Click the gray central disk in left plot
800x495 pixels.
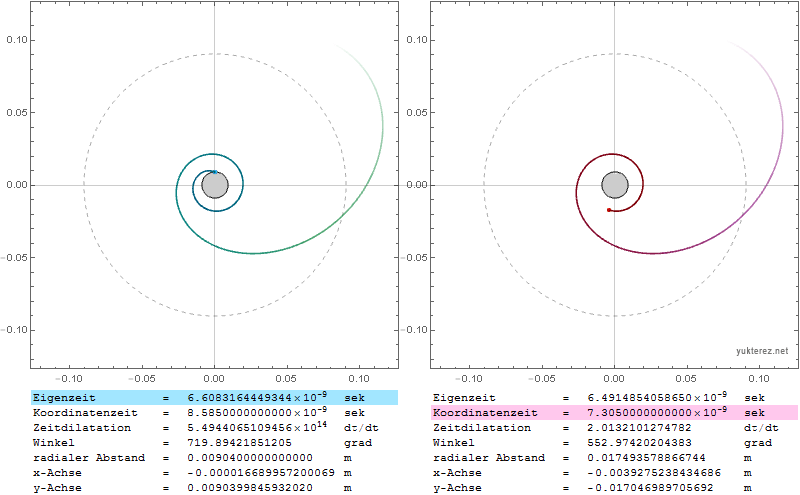tap(214, 185)
